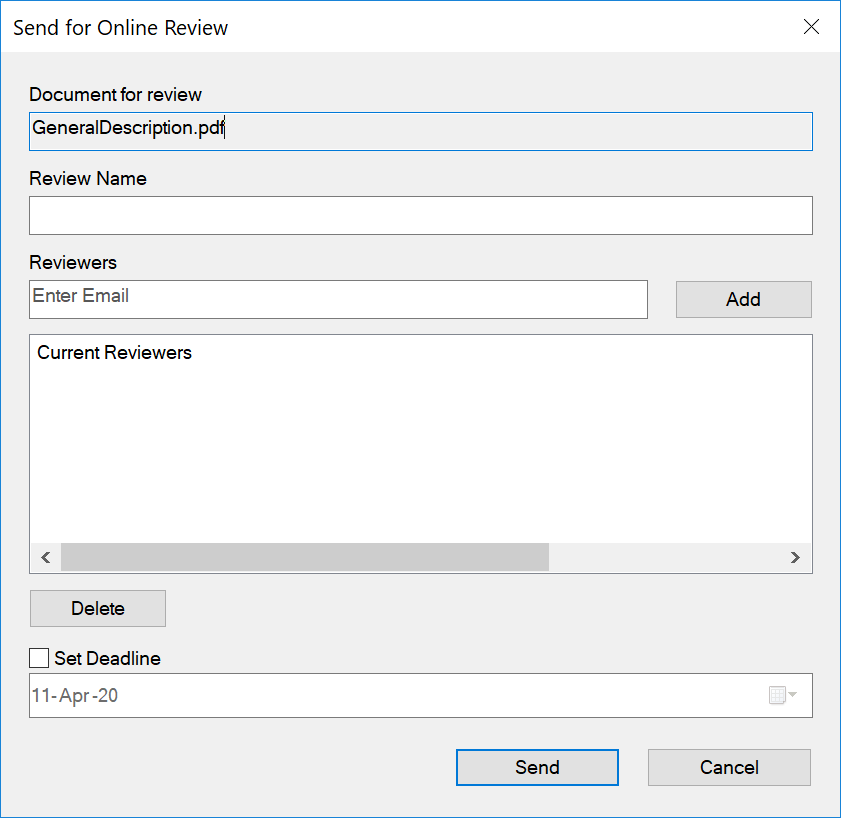Click the Review Name label
Viewport: 841px width, 818px height.
tap(88, 179)
